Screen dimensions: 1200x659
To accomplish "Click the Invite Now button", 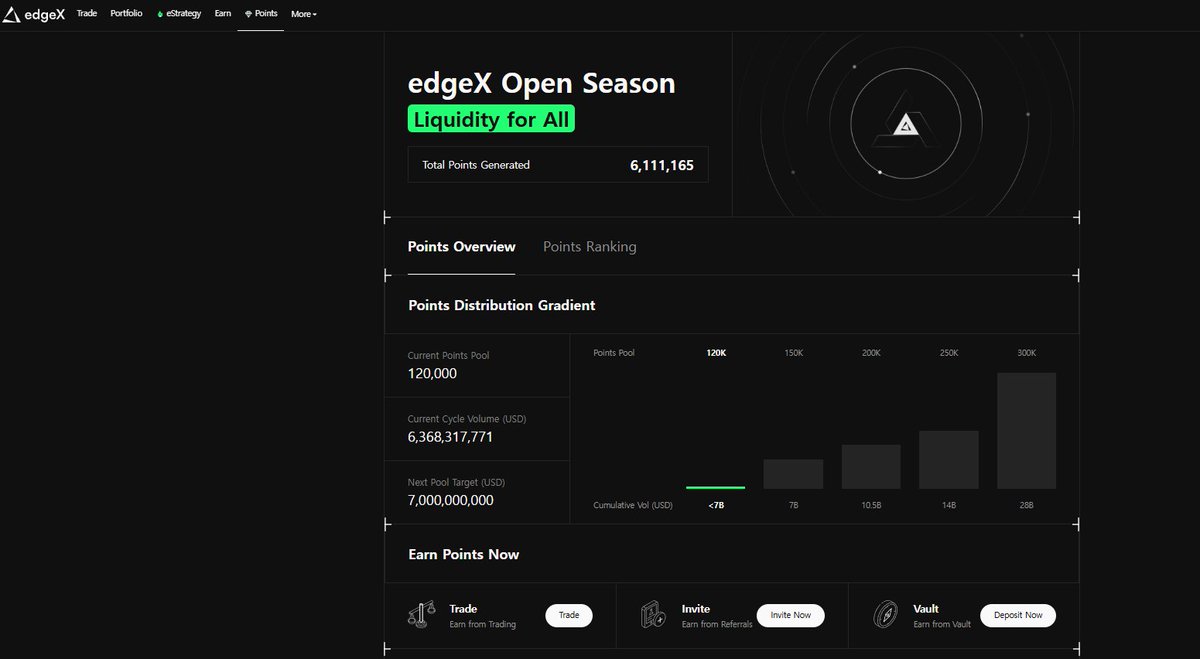I will coord(791,615).
